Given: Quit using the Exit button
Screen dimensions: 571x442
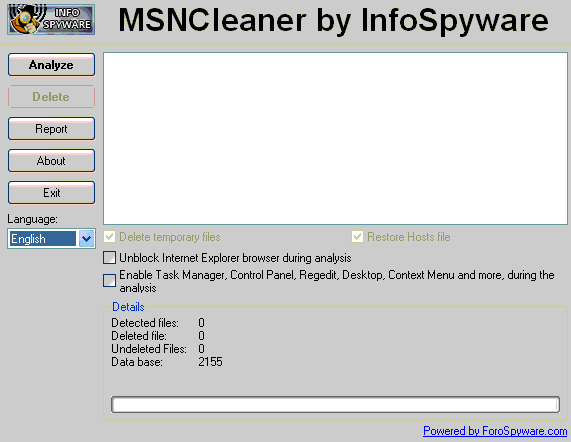Looking at the screenshot, I should tap(51, 193).
